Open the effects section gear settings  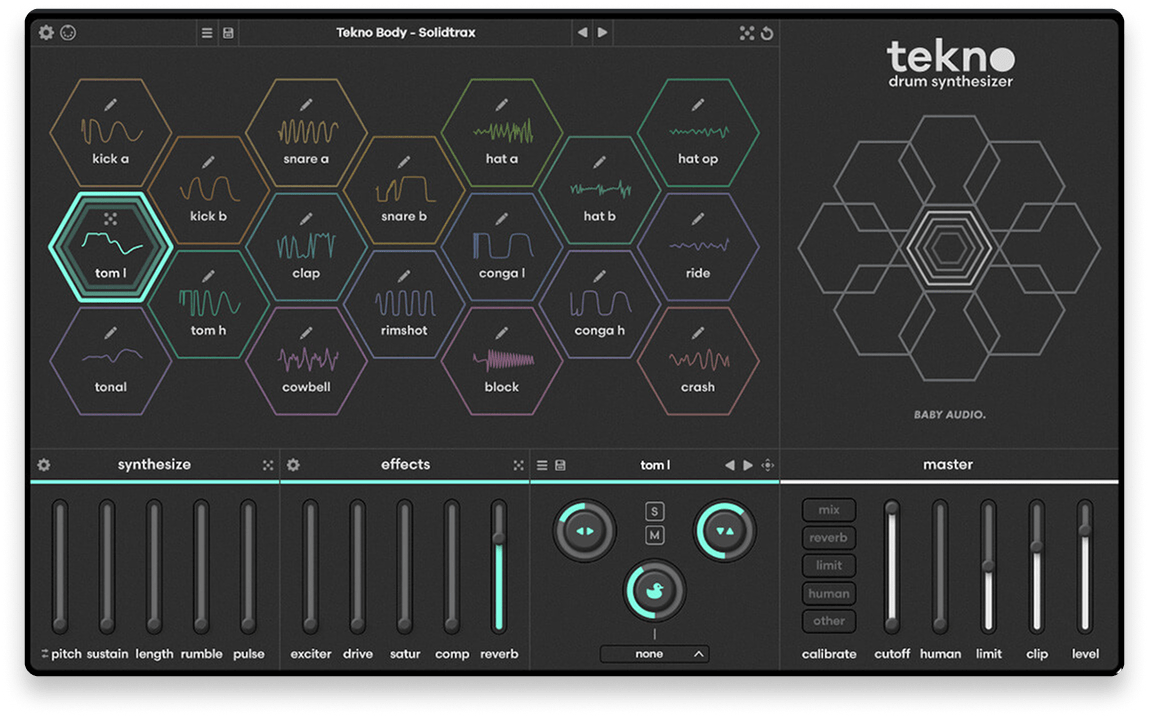point(294,465)
